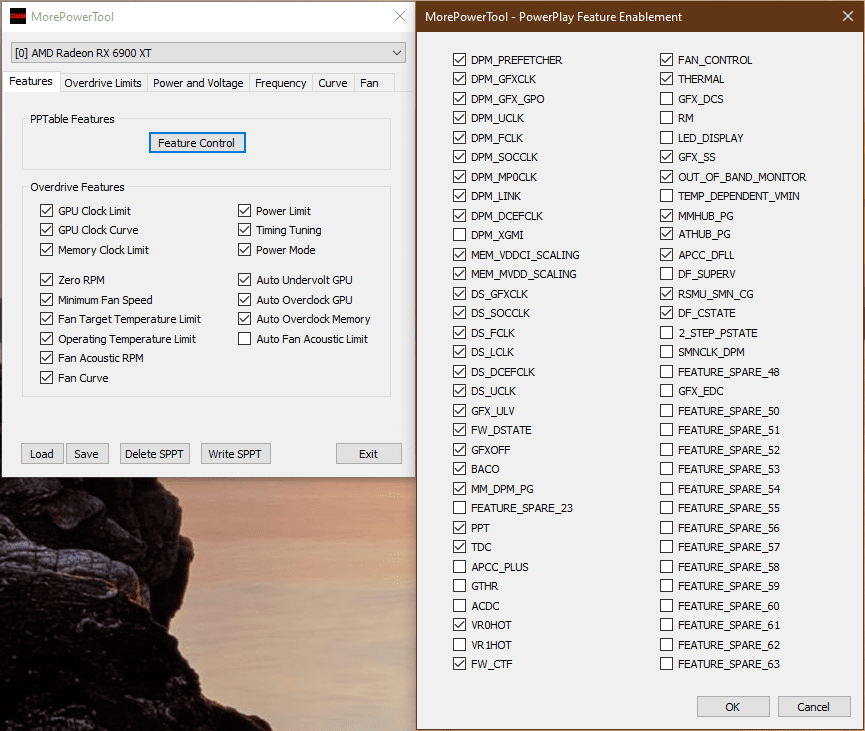
Task: Uncheck Fan Target Temperature Limit
Action: [x=46, y=319]
